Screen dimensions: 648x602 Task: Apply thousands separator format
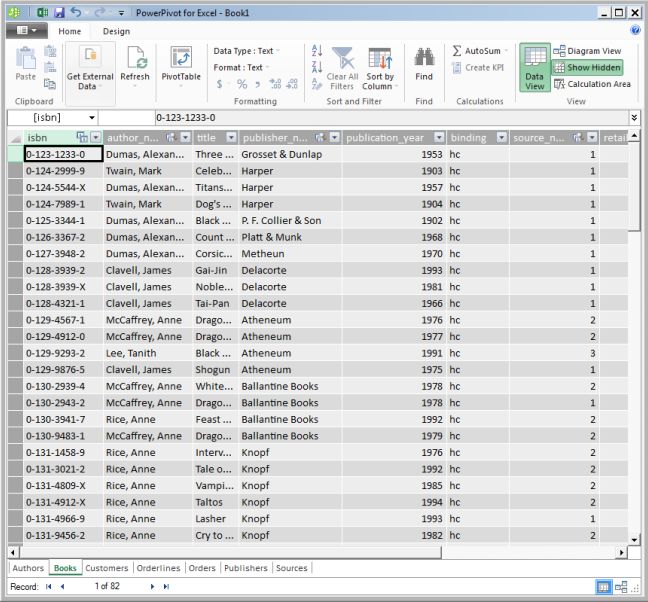[257, 84]
